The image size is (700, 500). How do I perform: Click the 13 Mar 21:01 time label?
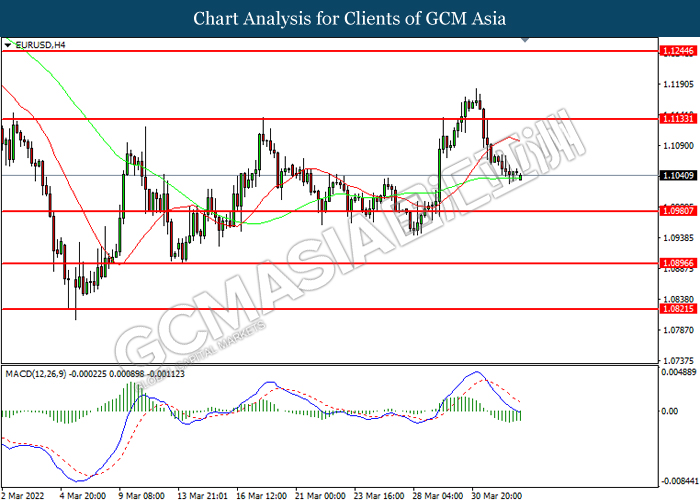coord(203,496)
